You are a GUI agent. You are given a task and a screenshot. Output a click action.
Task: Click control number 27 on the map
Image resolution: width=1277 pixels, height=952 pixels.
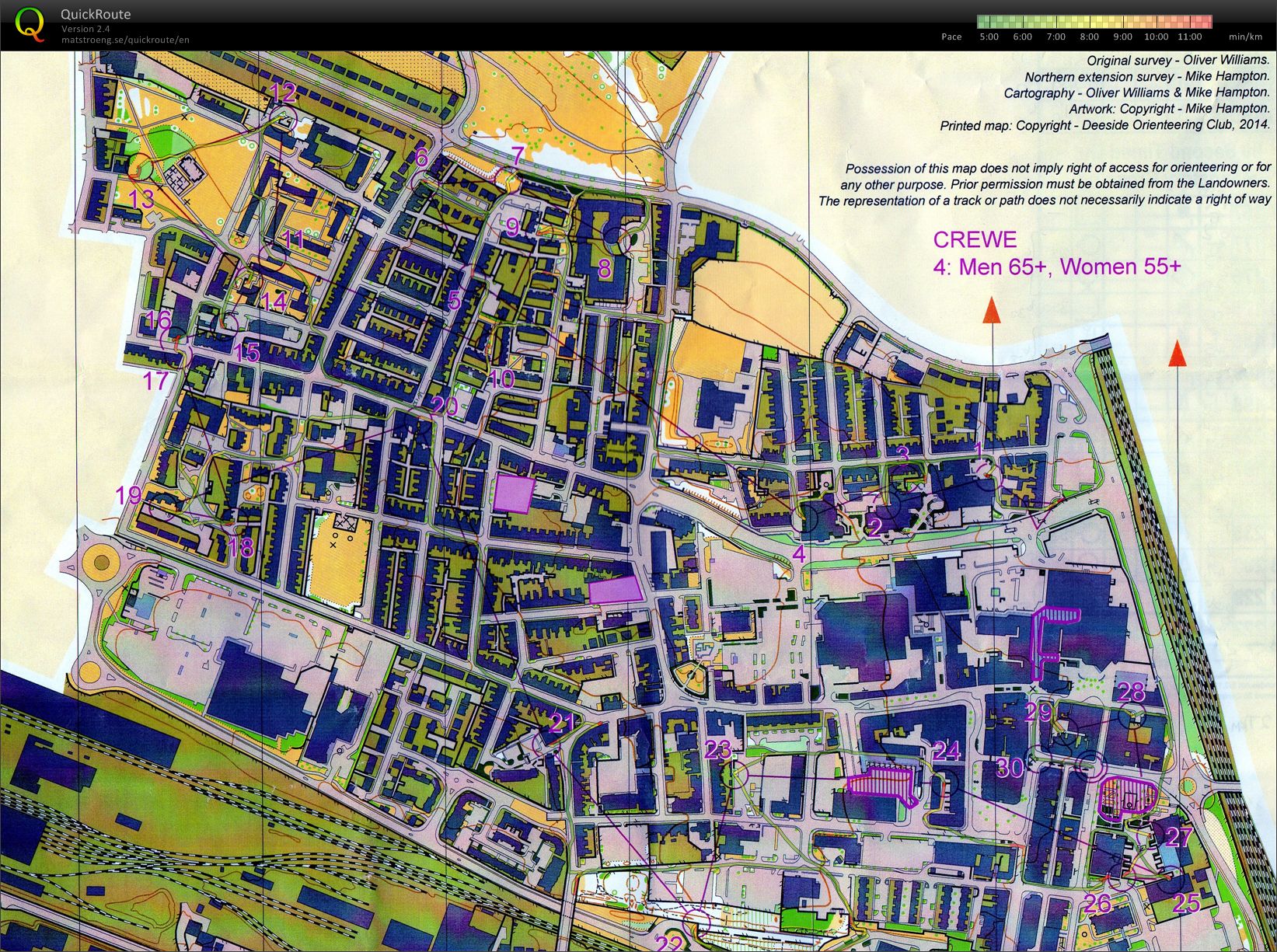coord(1179,837)
